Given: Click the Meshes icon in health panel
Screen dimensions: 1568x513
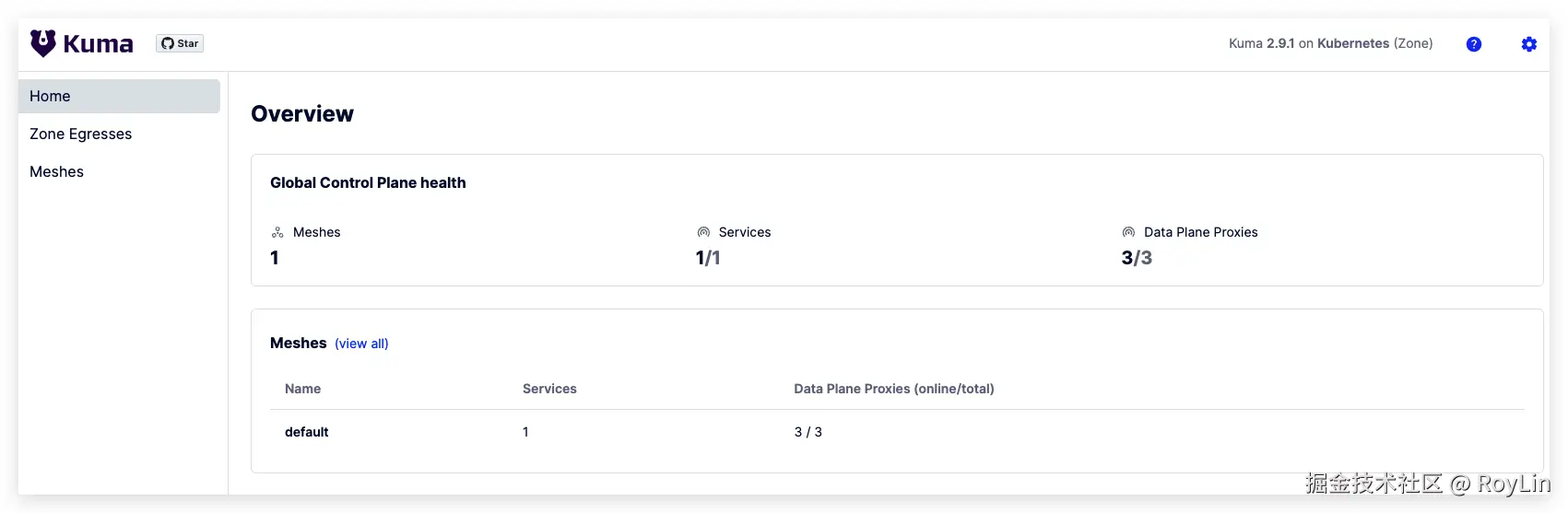Looking at the screenshot, I should pos(277,233).
